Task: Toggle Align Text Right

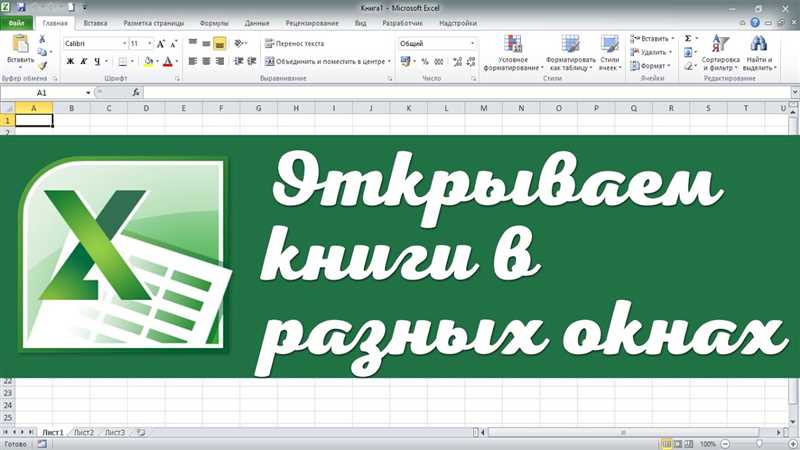Action: [219, 61]
